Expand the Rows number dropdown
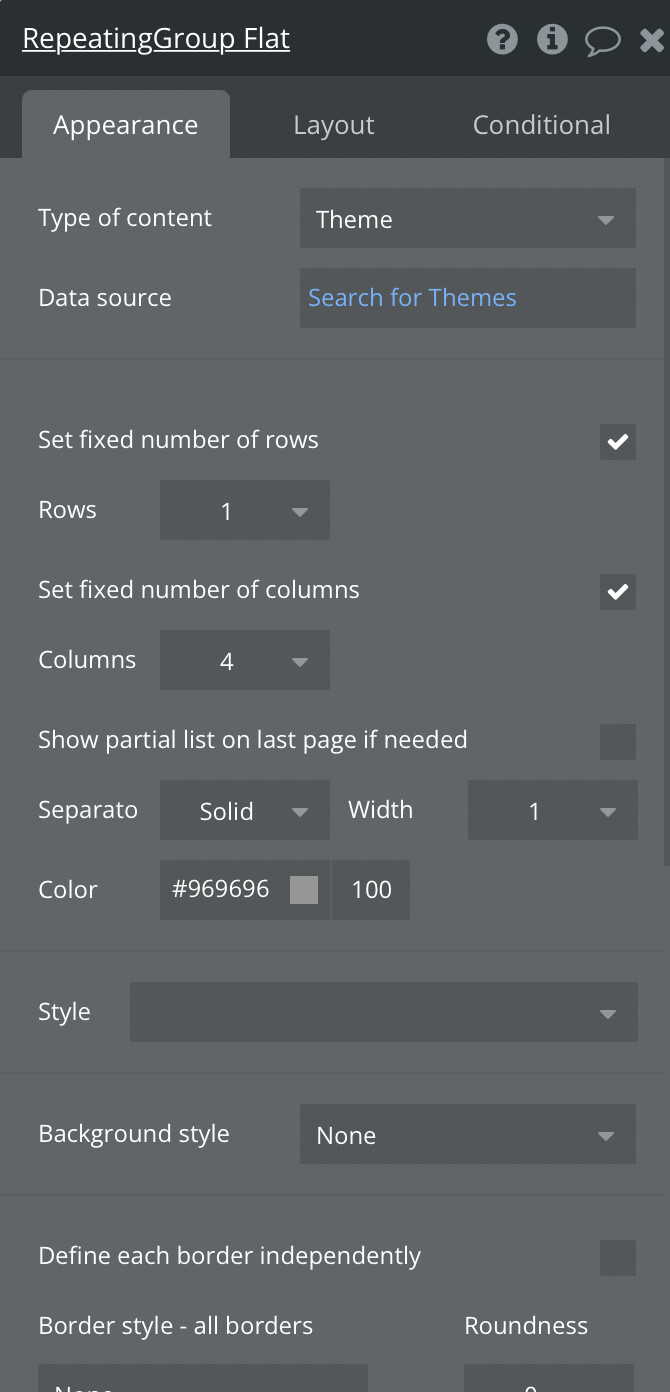670x1392 pixels. (244, 511)
